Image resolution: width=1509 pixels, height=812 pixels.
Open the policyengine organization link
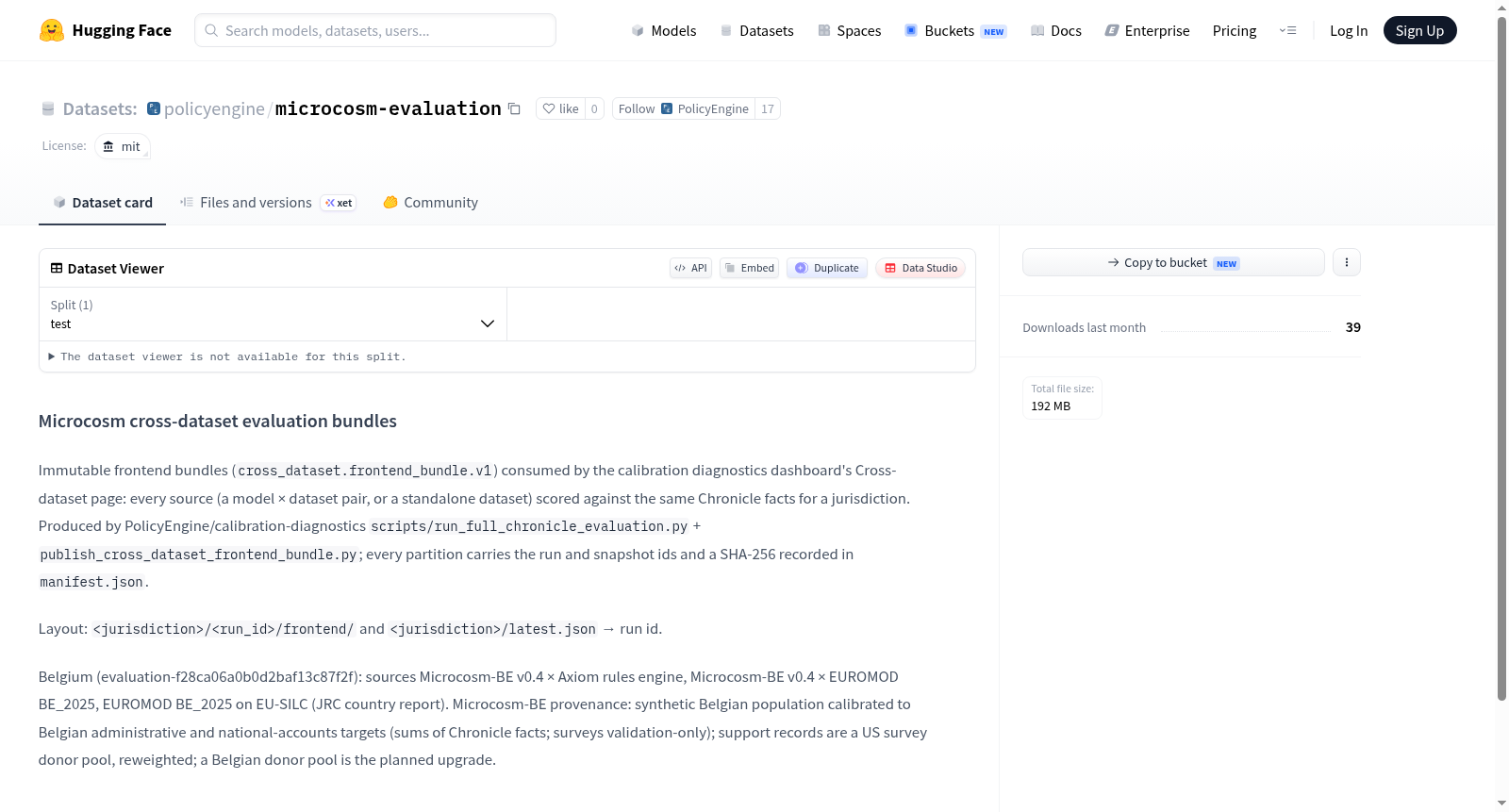pos(214,108)
